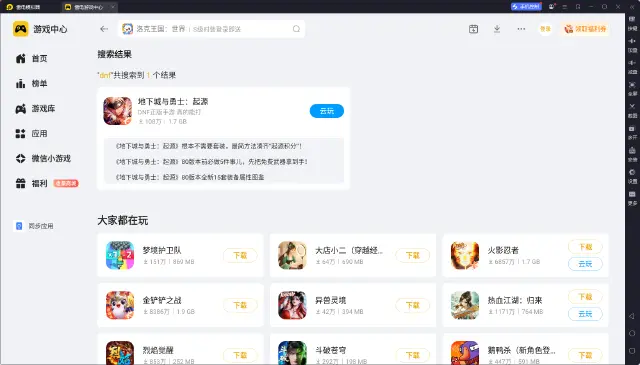Open 金铲铲之战 game icon
Image resolution: width=640 pixels, height=365 pixels.
point(120,305)
